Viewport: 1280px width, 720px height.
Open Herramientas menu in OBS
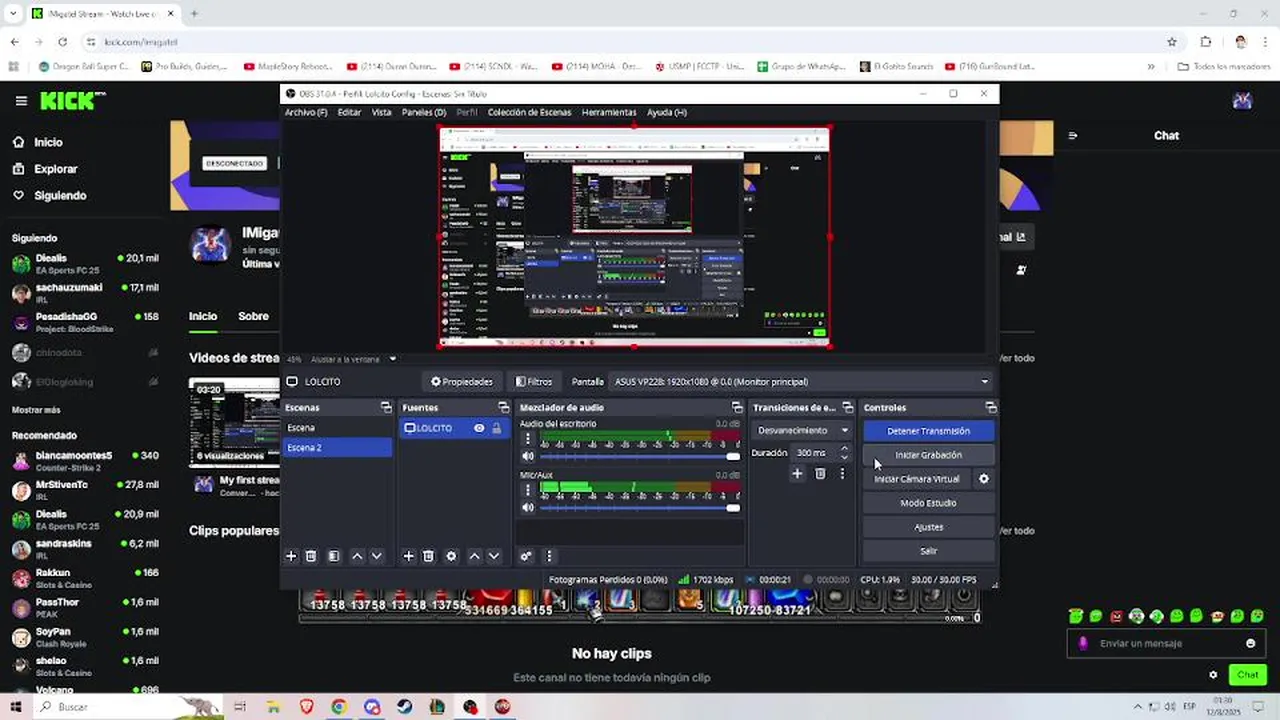pos(609,113)
